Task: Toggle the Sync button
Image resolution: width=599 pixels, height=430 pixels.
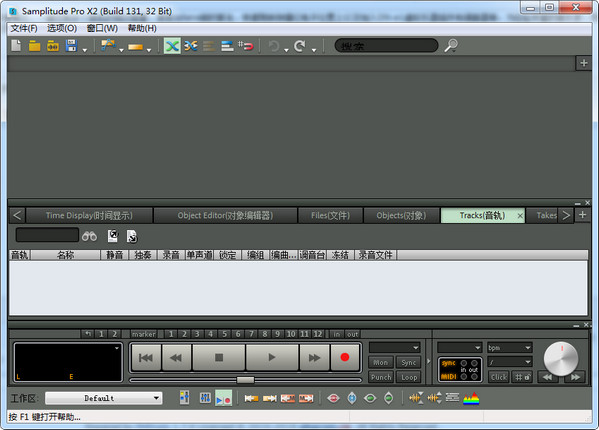Action: [x=408, y=362]
